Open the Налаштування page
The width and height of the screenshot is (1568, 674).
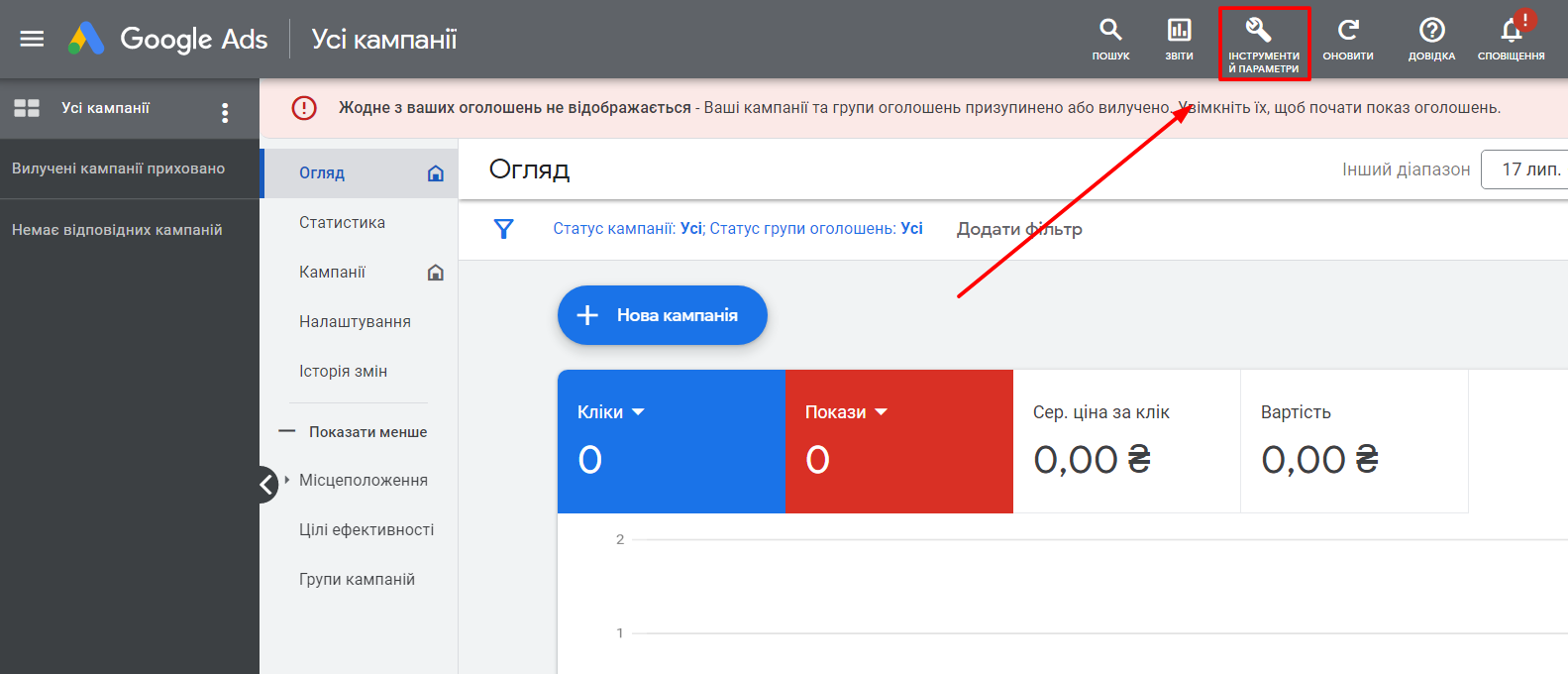[x=355, y=322]
